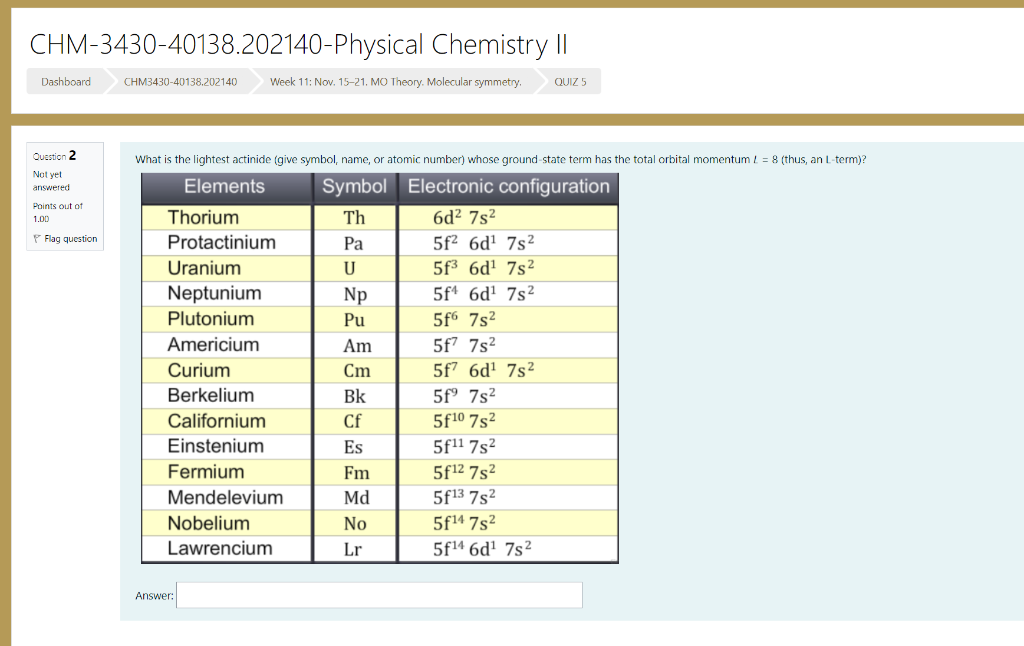The width and height of the screenshot is (1024, 646).
Task: Click the Elements column header
Action: [x=225, y=187]
